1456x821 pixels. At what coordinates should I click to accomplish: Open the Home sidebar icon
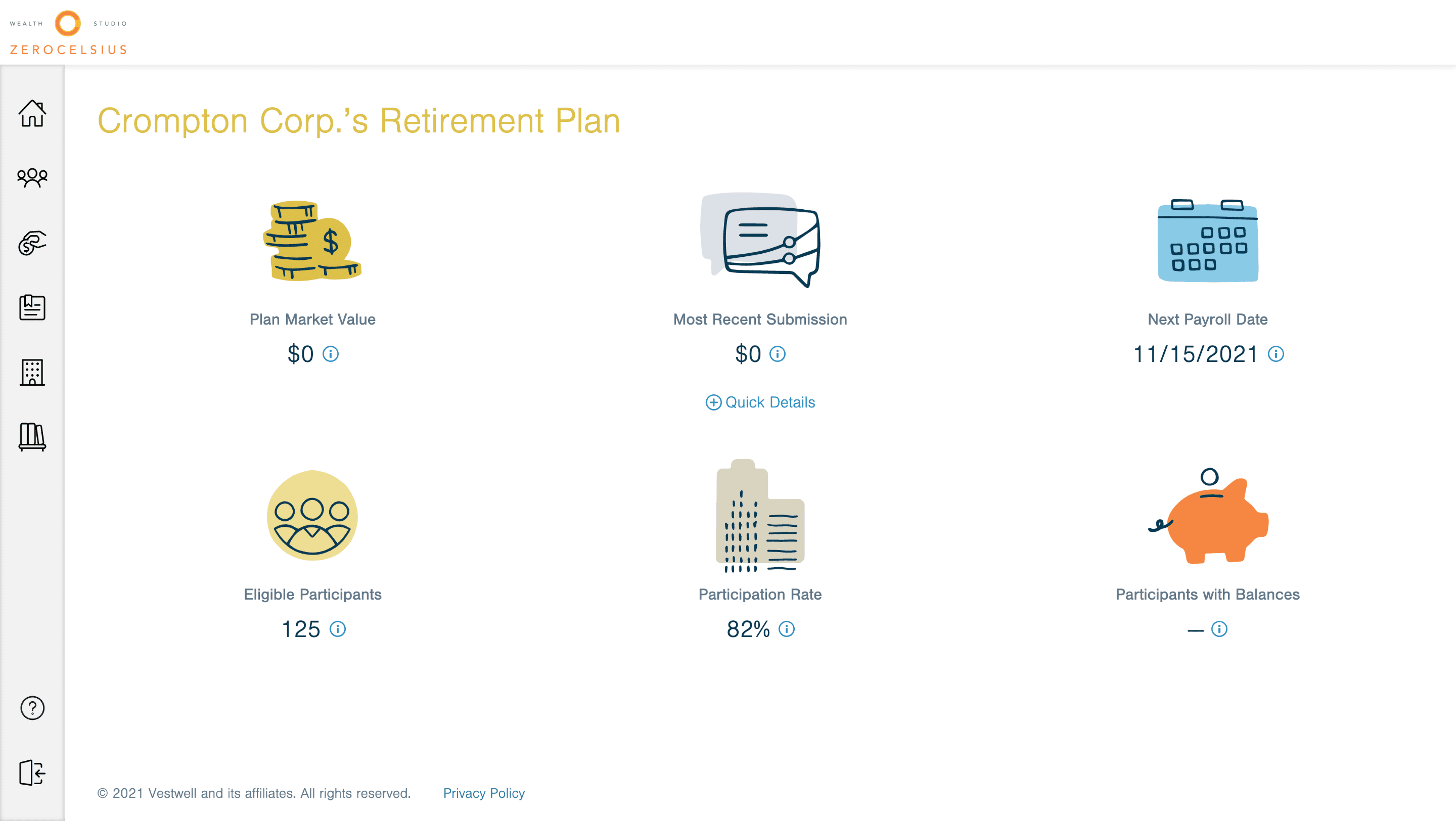(32, 114)
